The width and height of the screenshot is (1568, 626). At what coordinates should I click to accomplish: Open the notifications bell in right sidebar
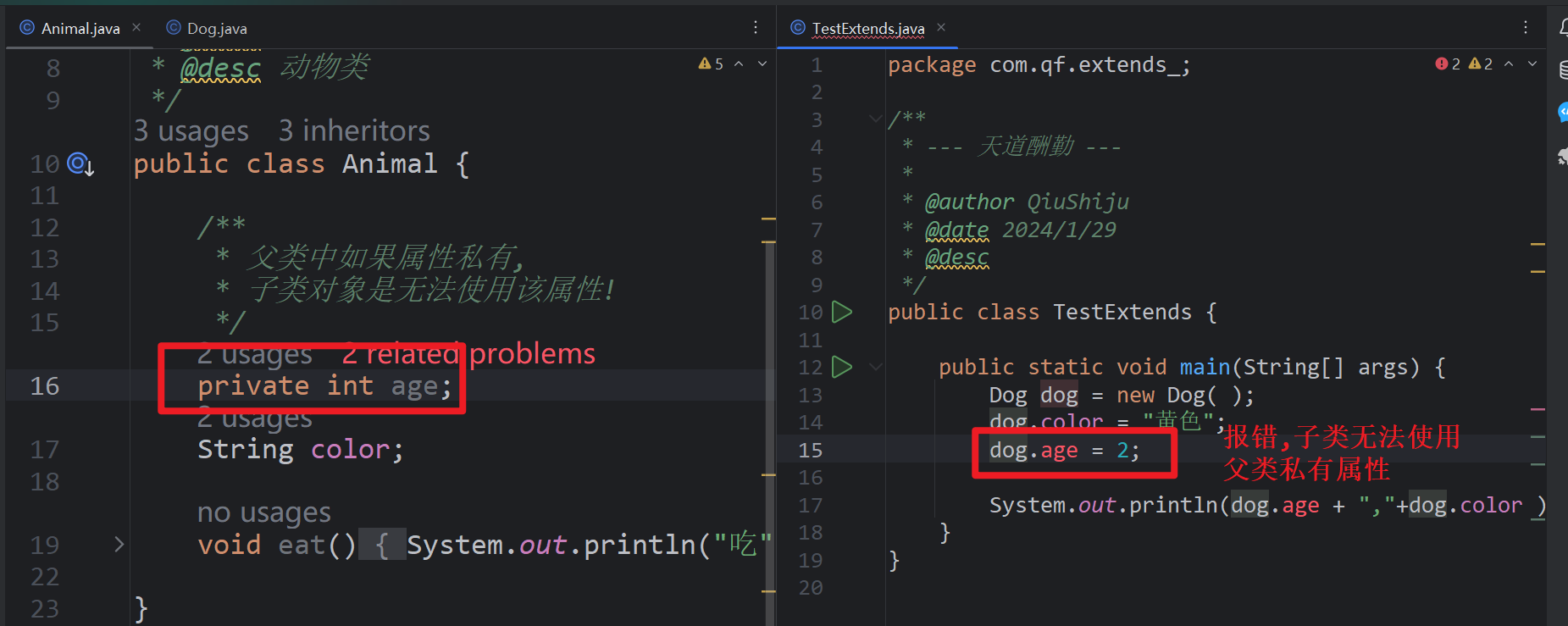(x=1562, y=28)
